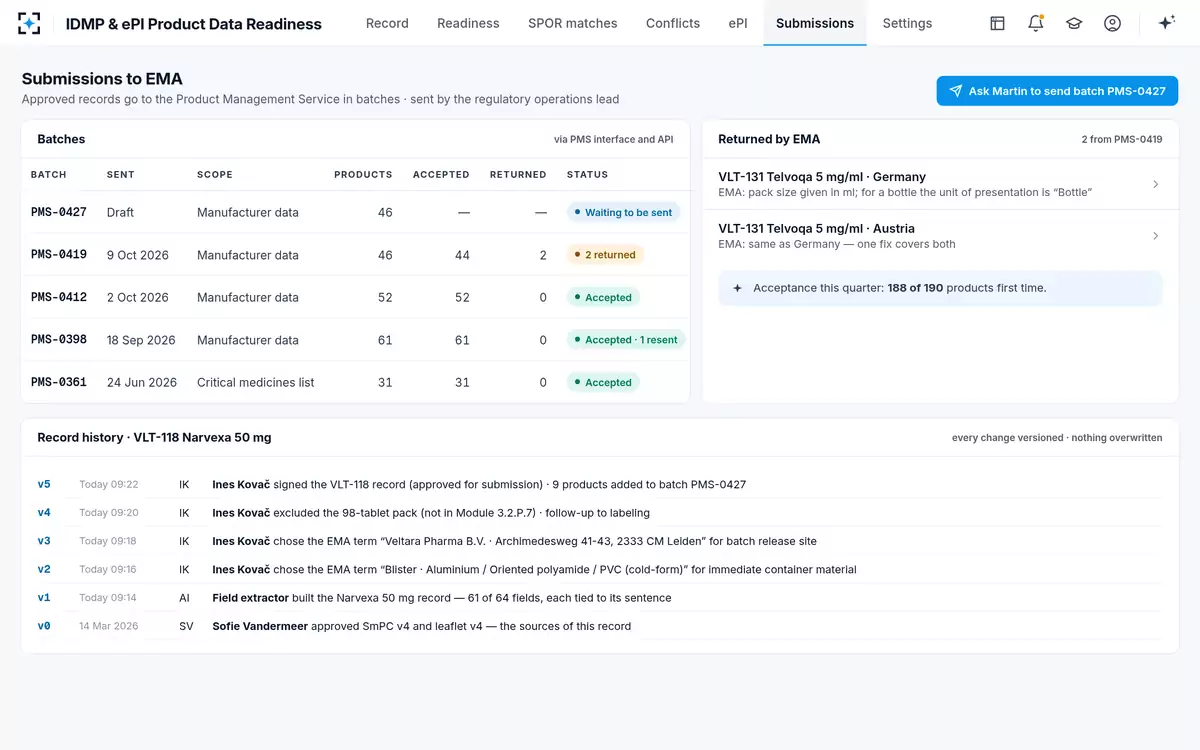Open the AI sparkle assistant icon

point(1166,23)
